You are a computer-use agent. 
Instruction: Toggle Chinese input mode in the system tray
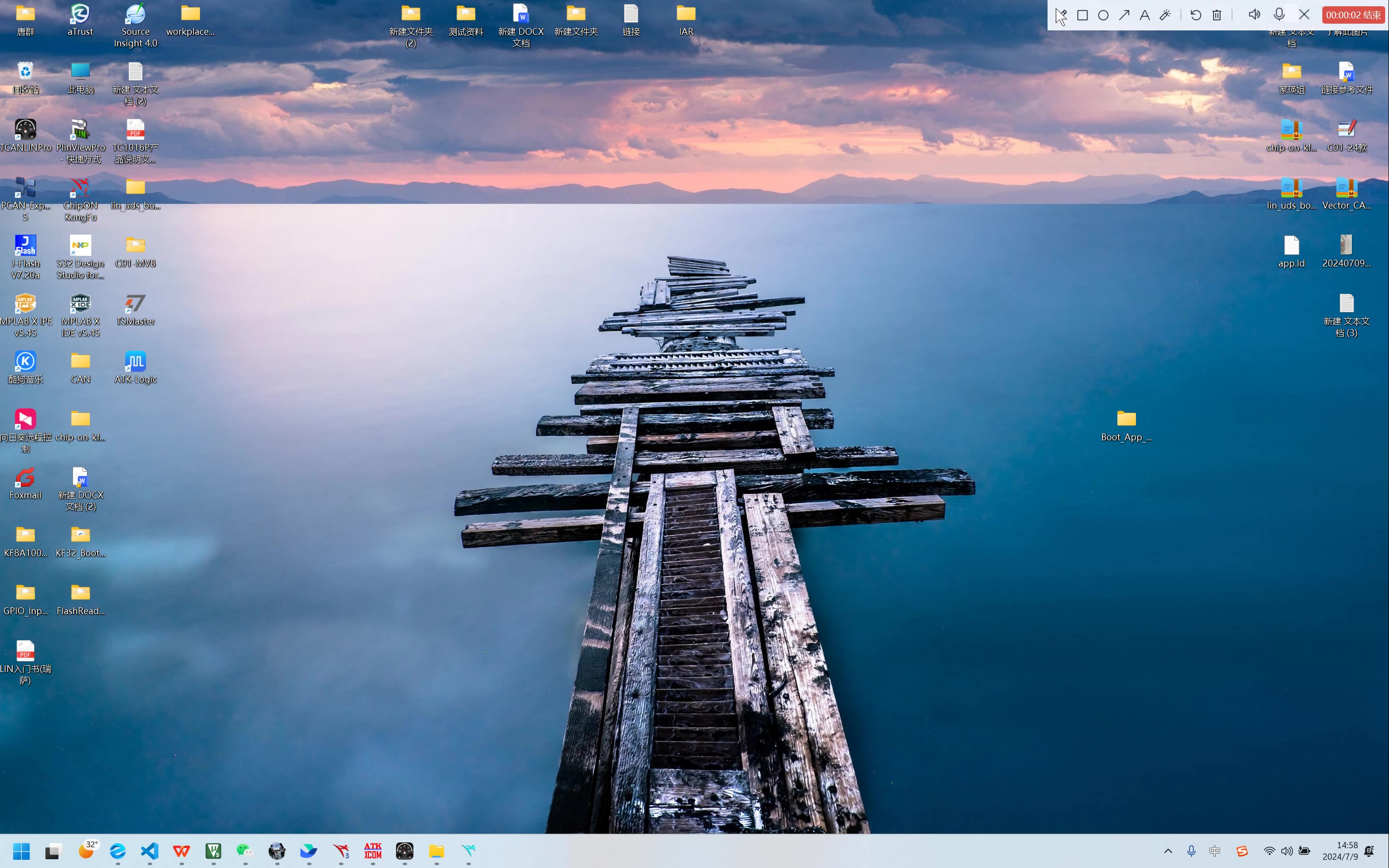(1215, 851)
